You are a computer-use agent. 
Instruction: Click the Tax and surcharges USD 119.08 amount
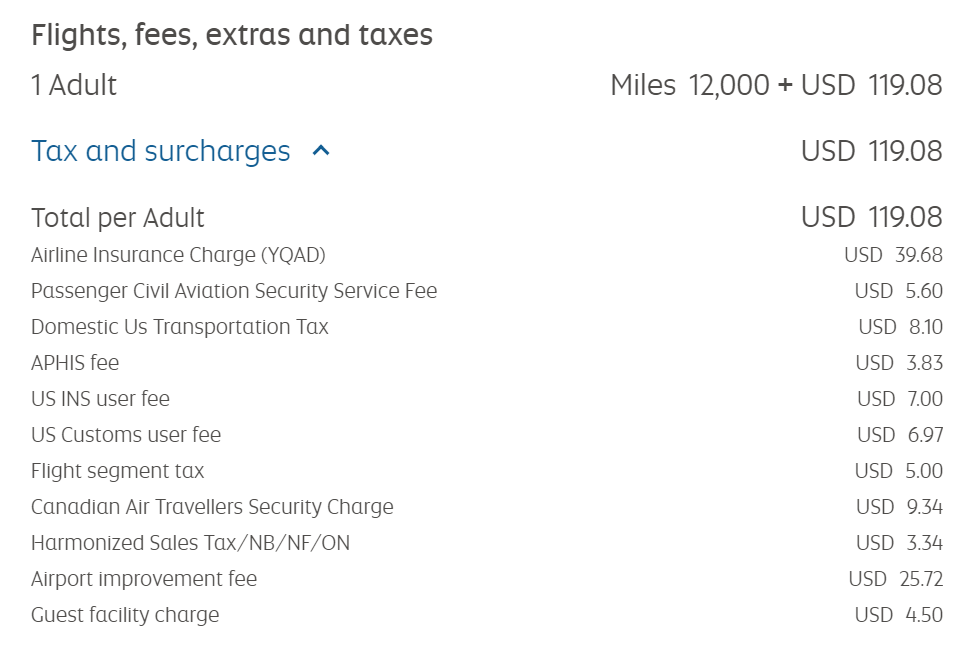coord(871,151)
